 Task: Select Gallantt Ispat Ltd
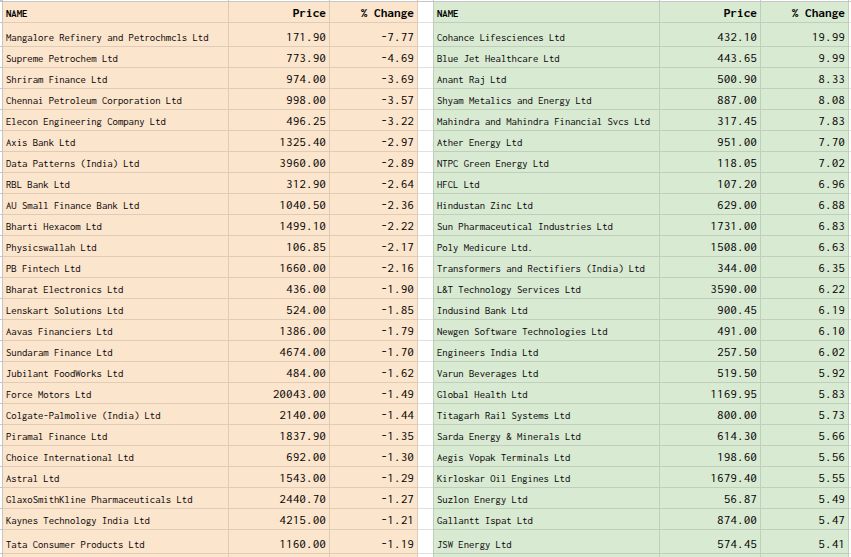click(485, 521)
